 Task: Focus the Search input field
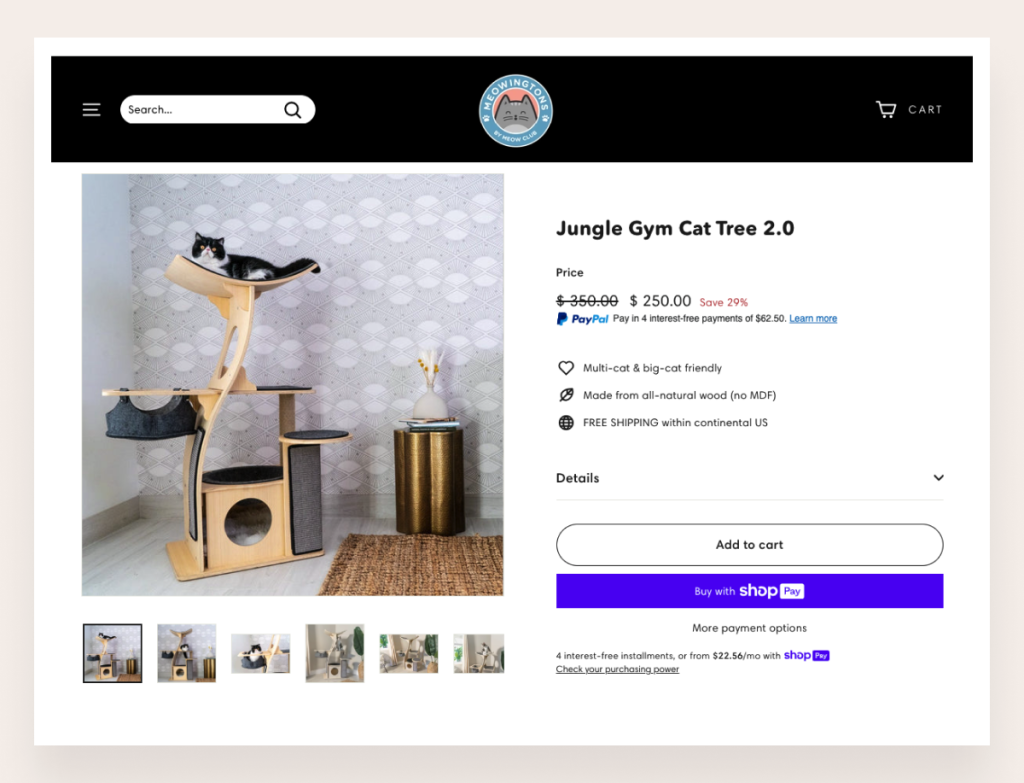pos(202,110)
